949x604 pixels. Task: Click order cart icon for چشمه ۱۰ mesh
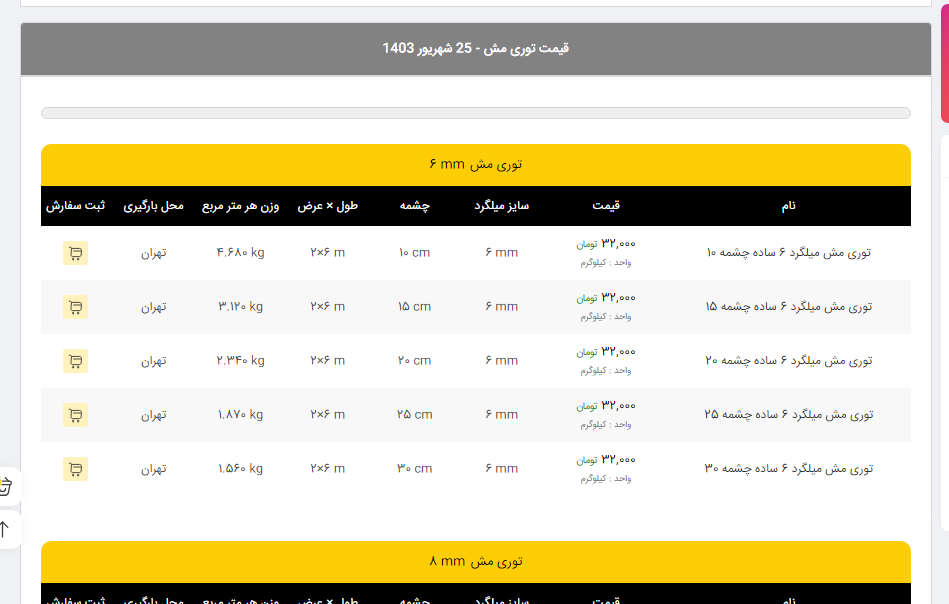[x=75, y=253]
